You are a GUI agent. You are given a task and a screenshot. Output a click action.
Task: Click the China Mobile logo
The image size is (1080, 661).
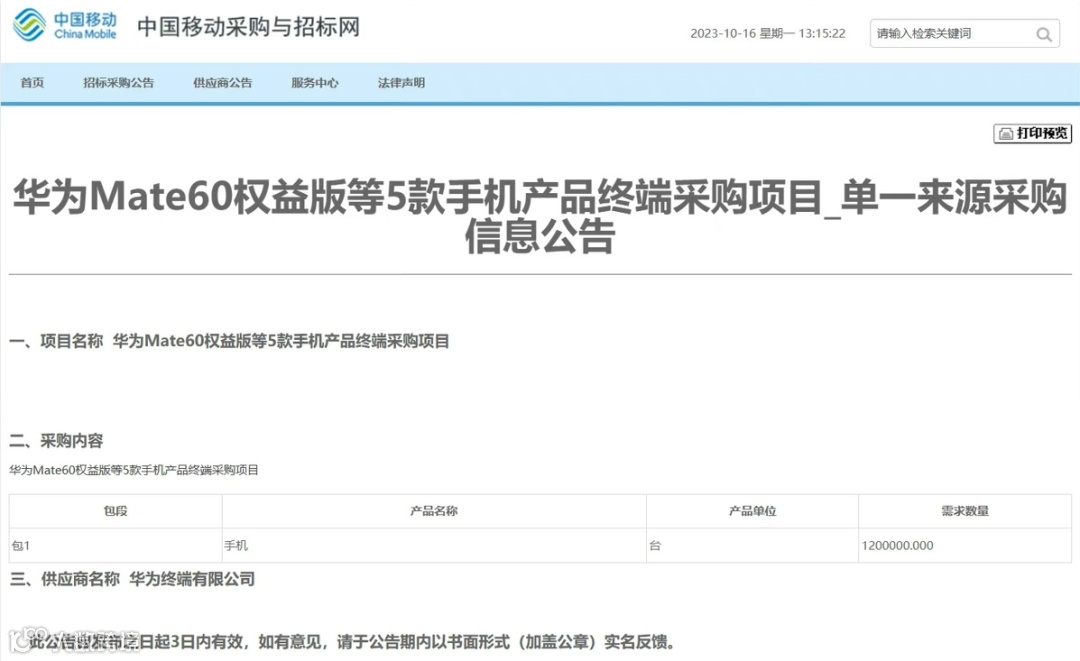65,25
